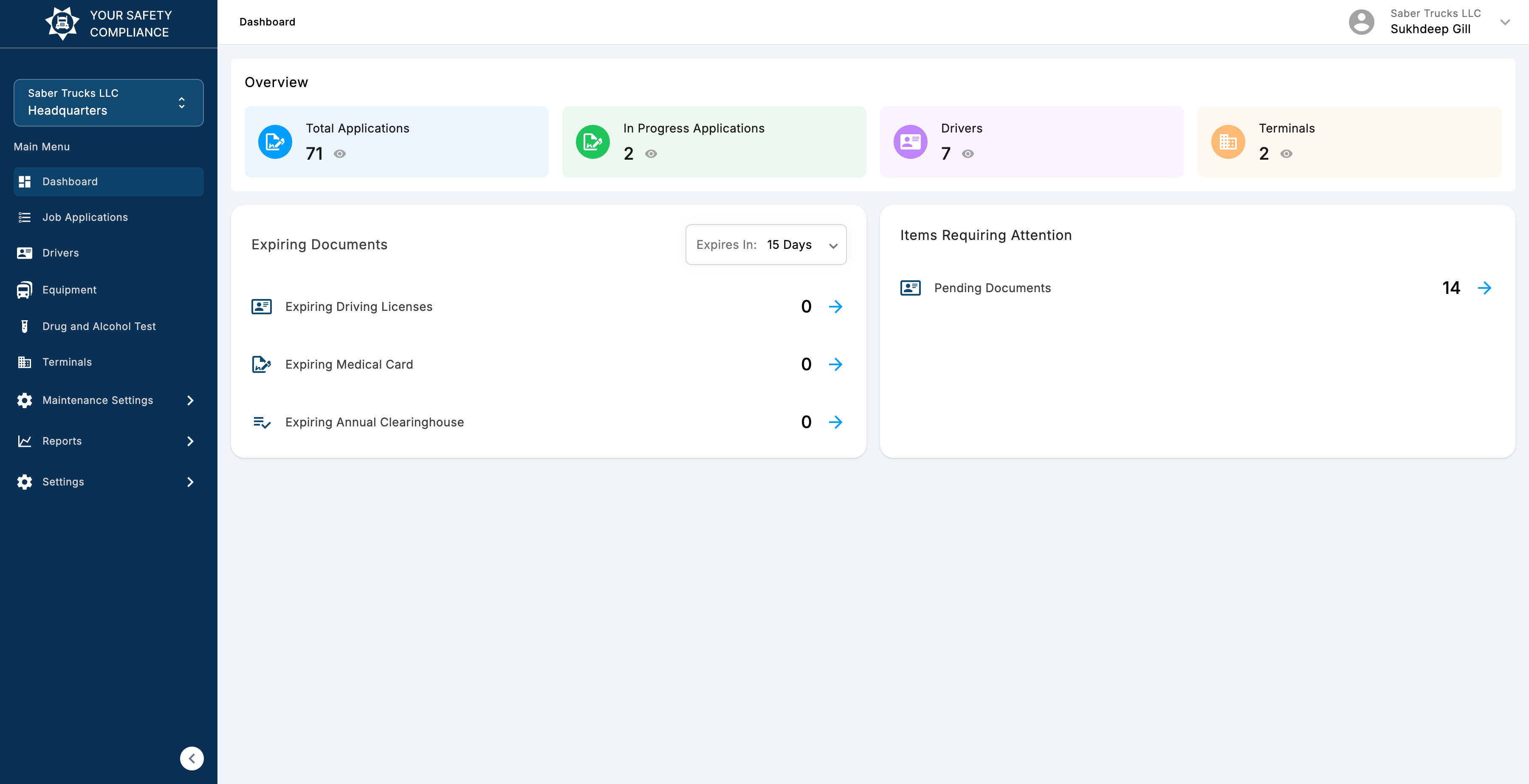
Task: Select the Drivers icon in the sidebar
Action: click(24, 253)
